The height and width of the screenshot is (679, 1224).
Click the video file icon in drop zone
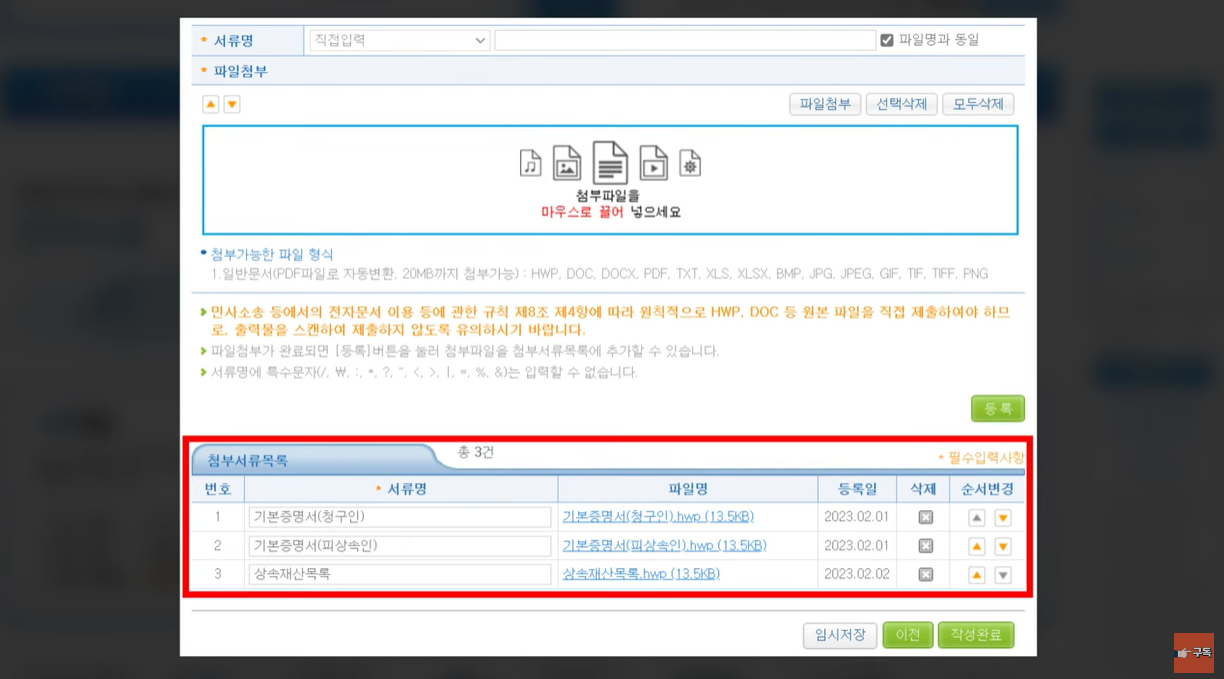tap(654, 162)
